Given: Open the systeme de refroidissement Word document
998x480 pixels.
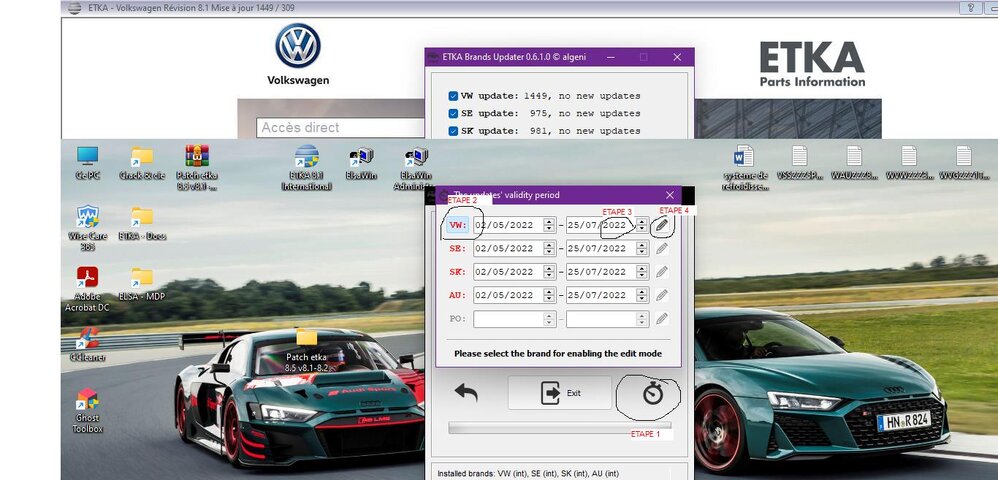Looking at the screenshot, I should 744,168.
